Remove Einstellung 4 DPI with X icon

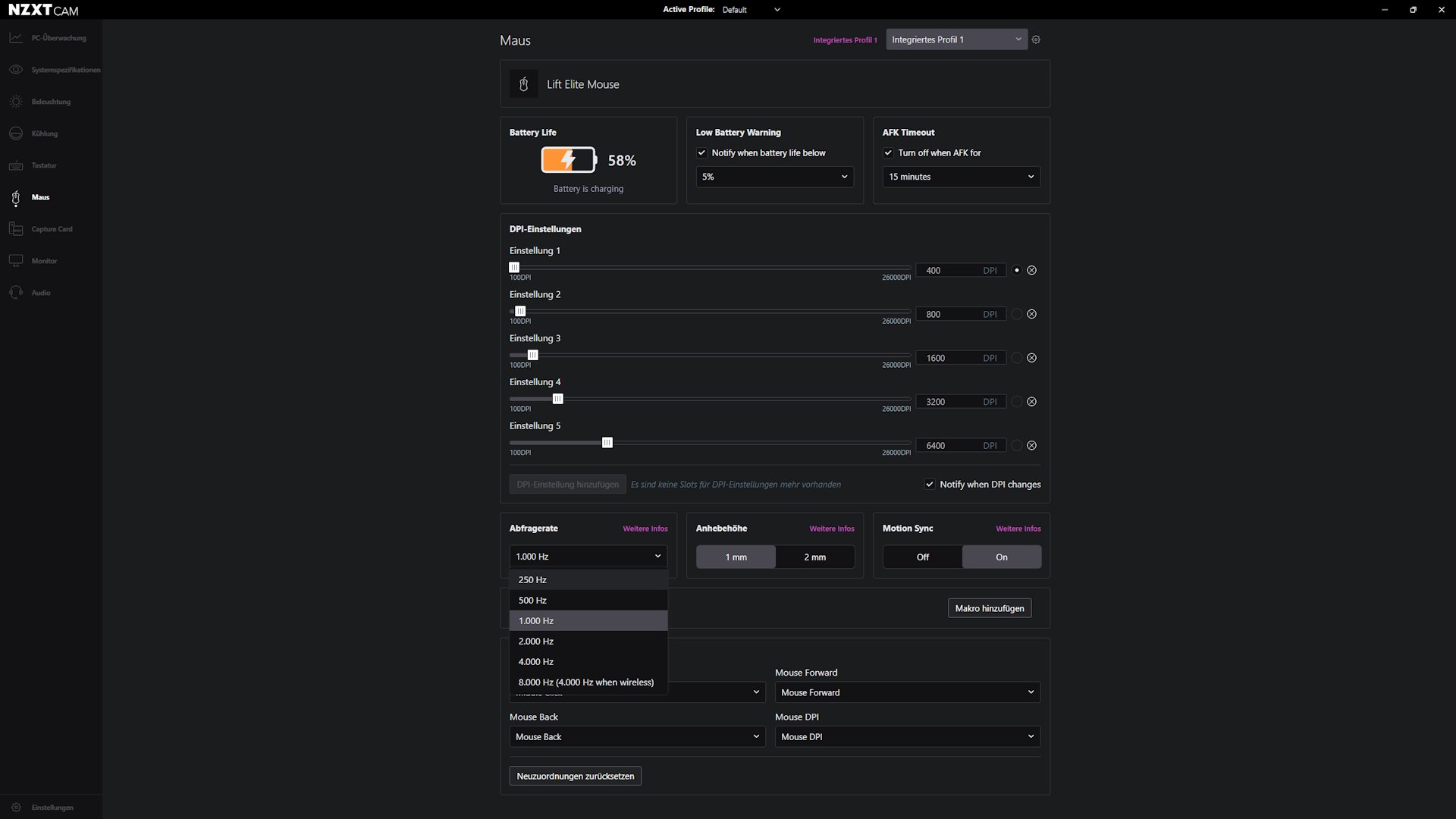tap(1032, 402)
